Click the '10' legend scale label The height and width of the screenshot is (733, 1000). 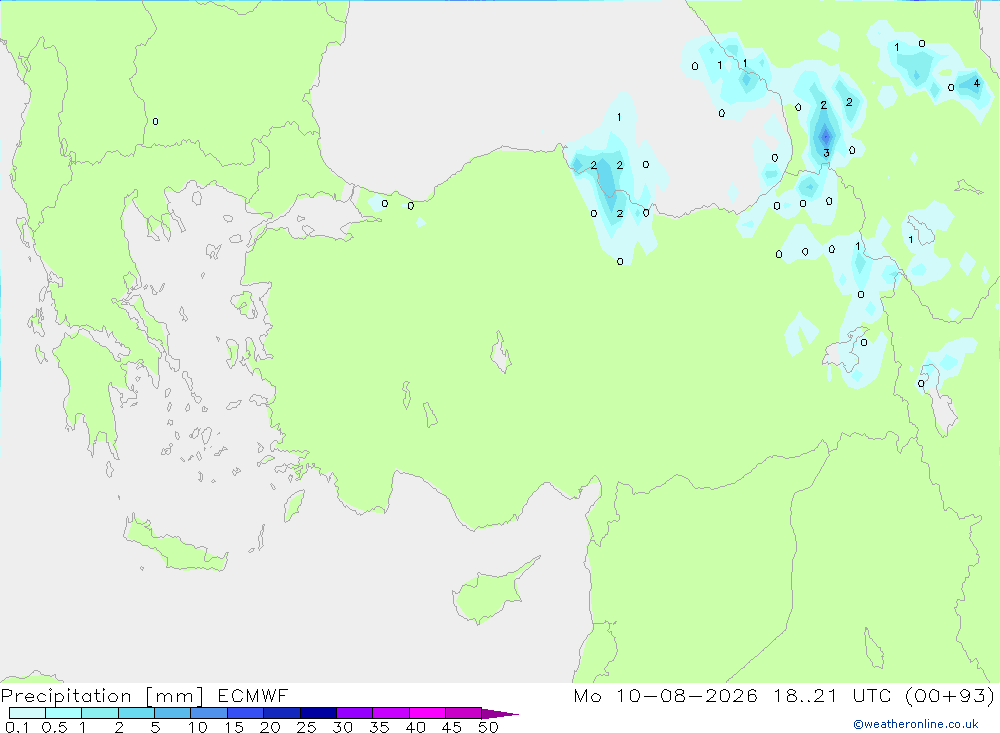pos(198,727)
